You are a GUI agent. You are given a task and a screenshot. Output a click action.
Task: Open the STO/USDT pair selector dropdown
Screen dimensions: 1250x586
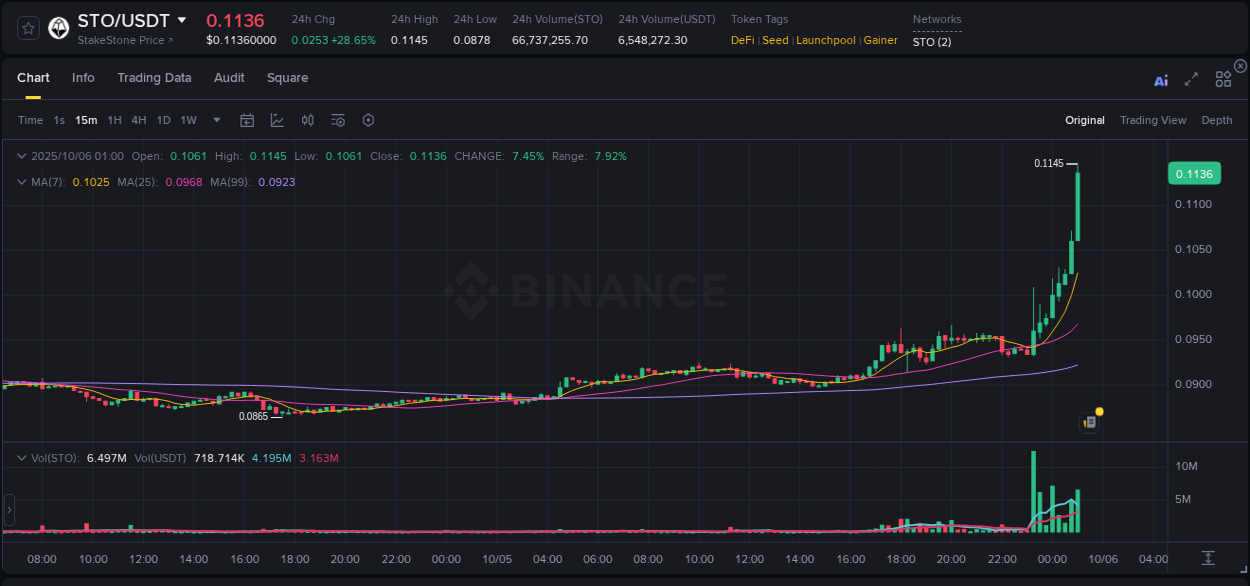181,19
